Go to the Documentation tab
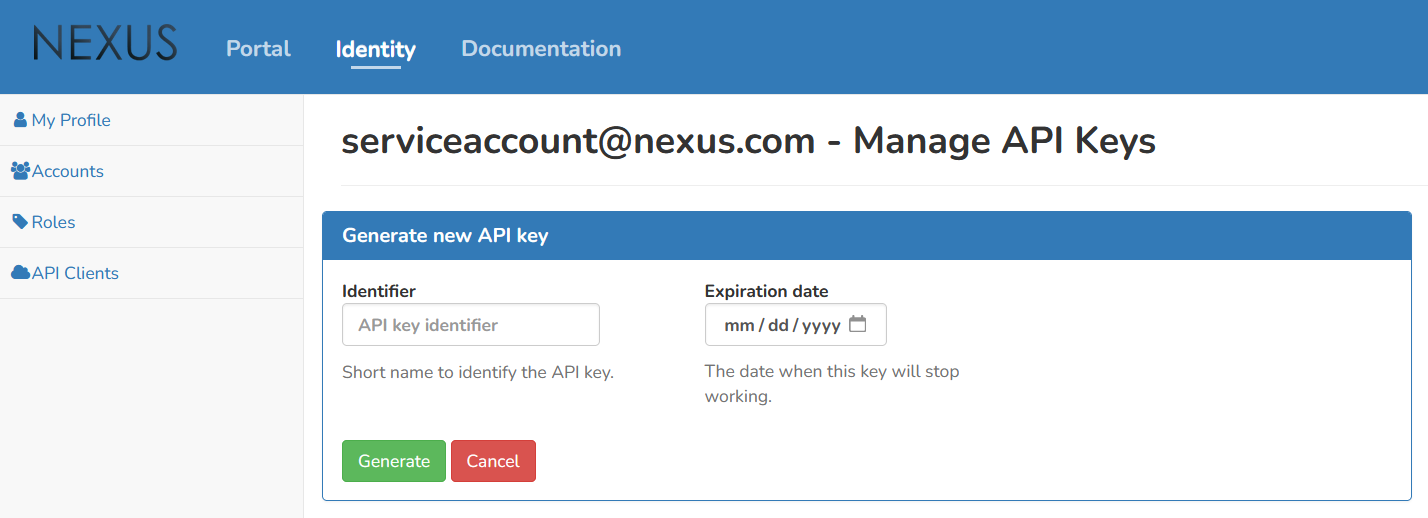The height and width of the screenshot is (518, 1428). click(x=541, y=48)
